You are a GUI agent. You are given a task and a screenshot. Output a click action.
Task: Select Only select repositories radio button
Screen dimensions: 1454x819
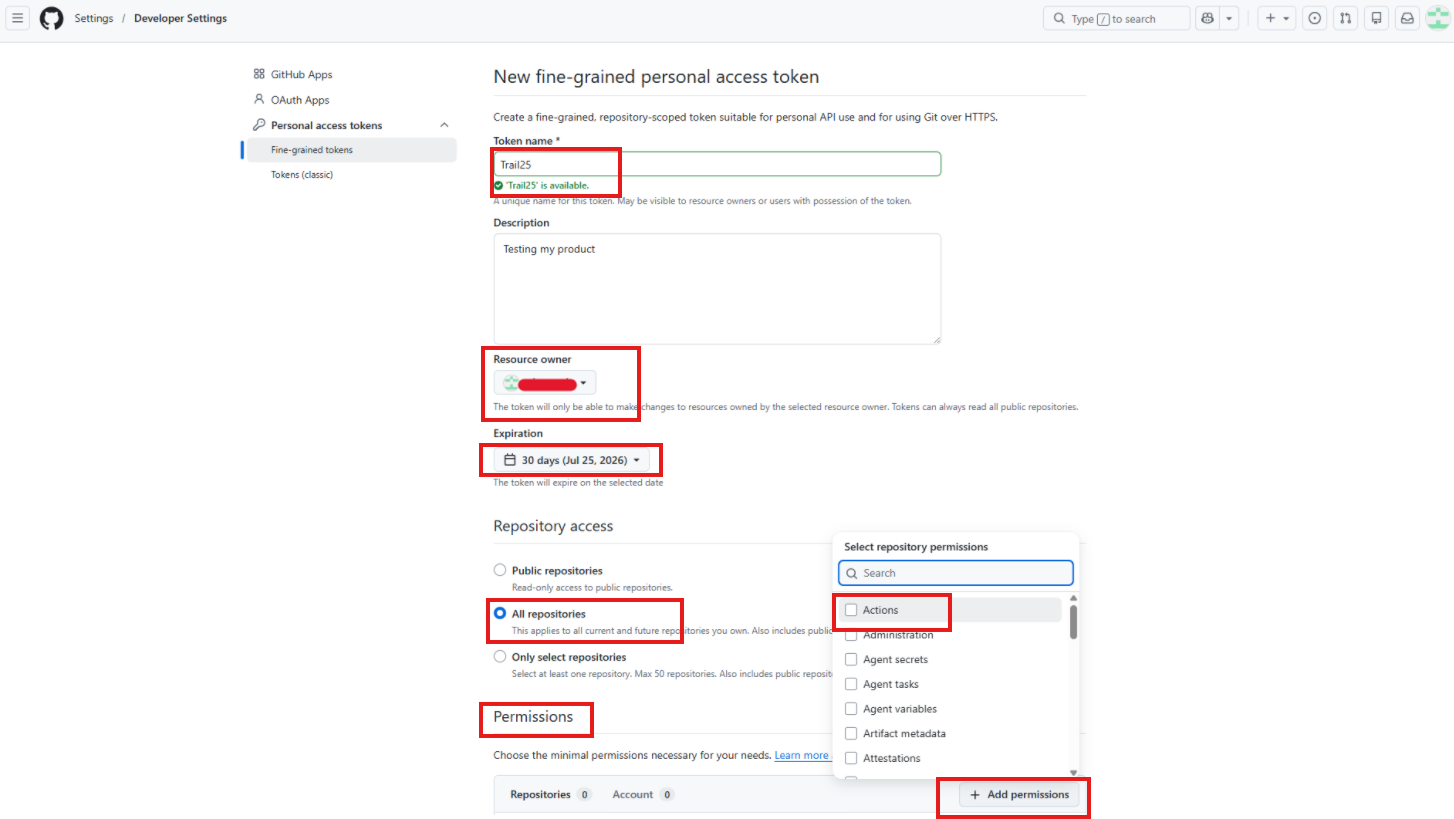[500, 657]
